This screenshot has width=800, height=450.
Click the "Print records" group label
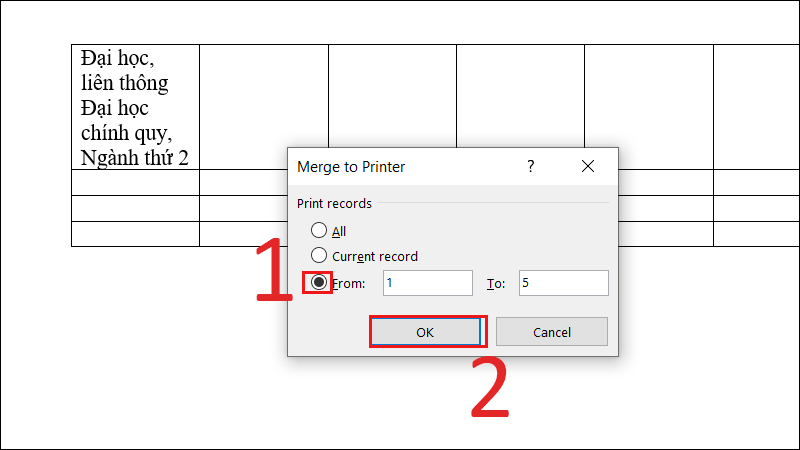(335, 203)
